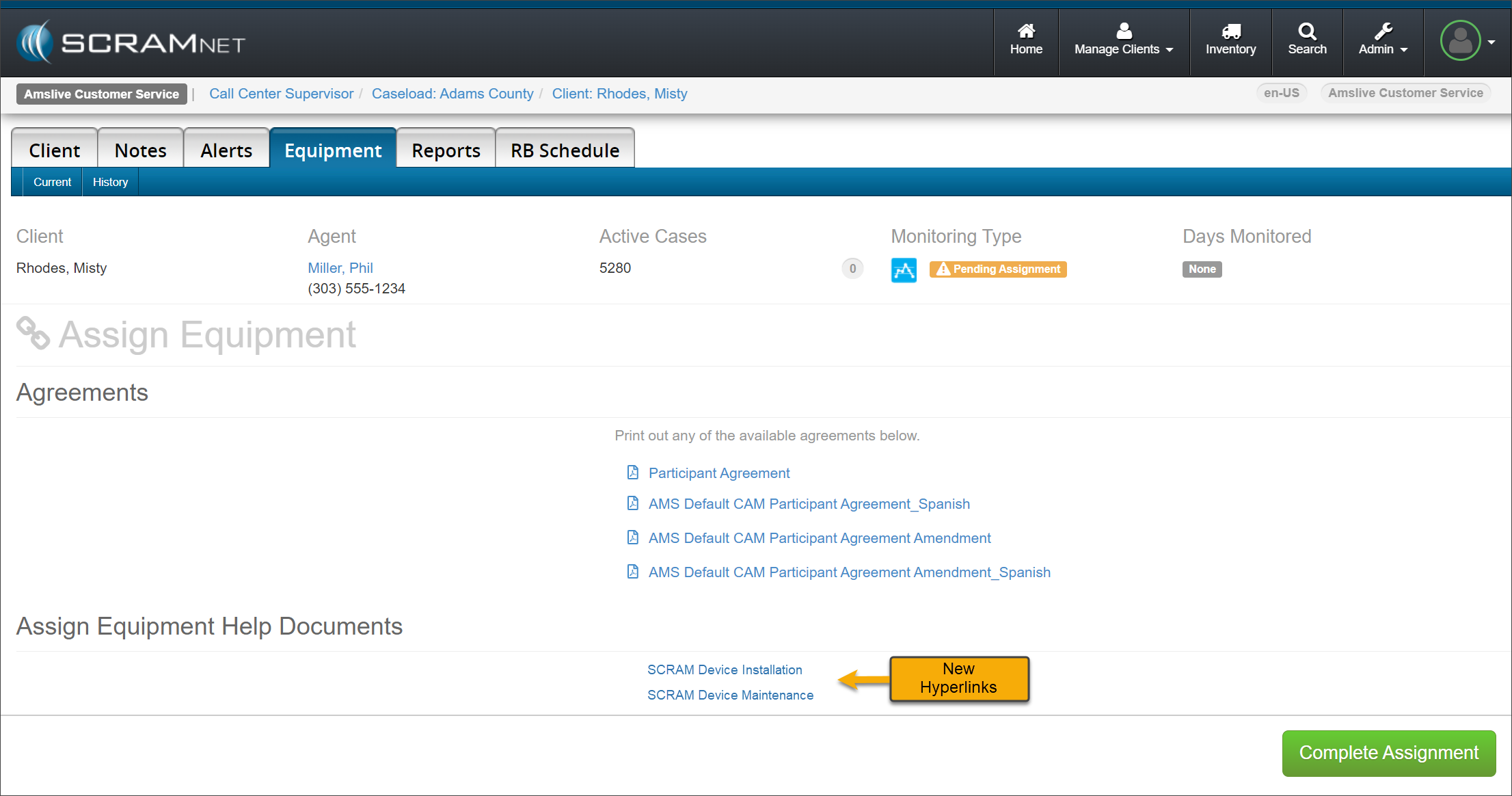Click the blue monitoring type icon
The height and width of the screenshot is (796, 1512).
coord(904,269)
